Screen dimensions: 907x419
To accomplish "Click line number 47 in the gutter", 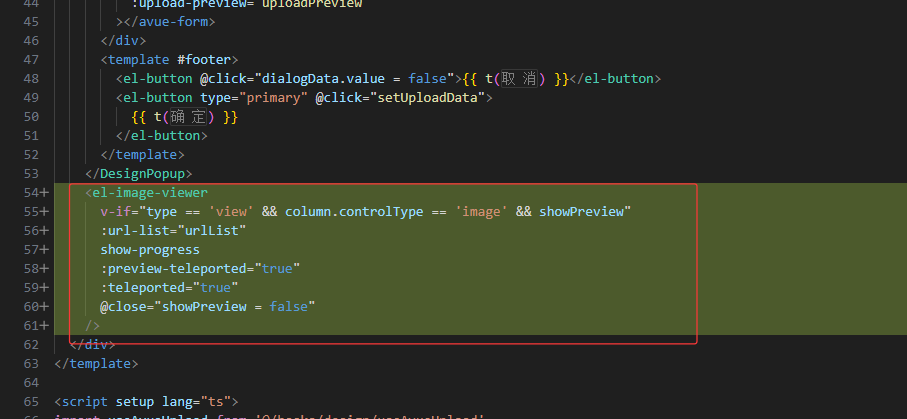I will tap(29, 60).
